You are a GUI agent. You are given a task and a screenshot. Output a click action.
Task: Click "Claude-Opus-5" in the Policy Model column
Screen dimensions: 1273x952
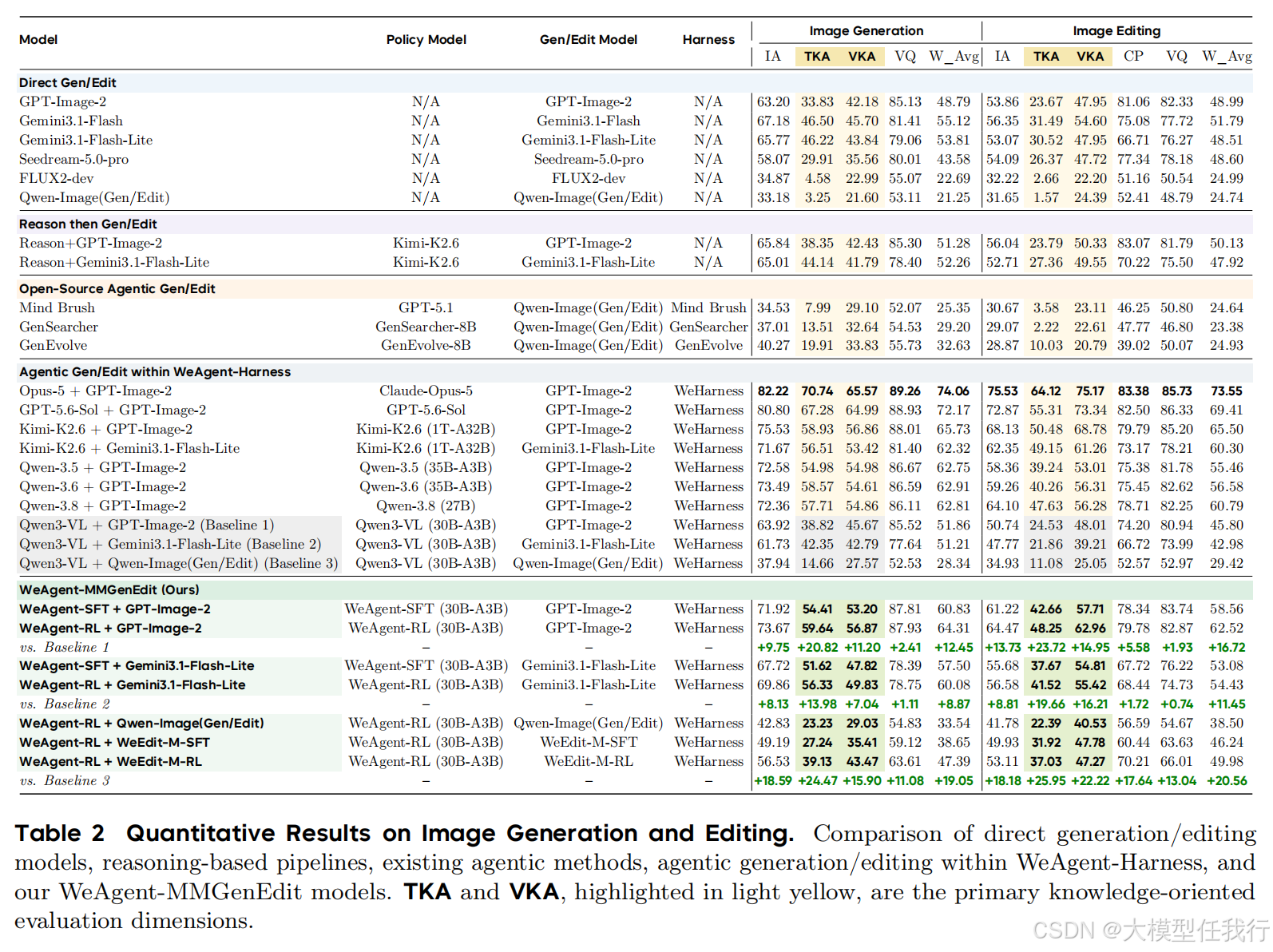tap(426, 391)
